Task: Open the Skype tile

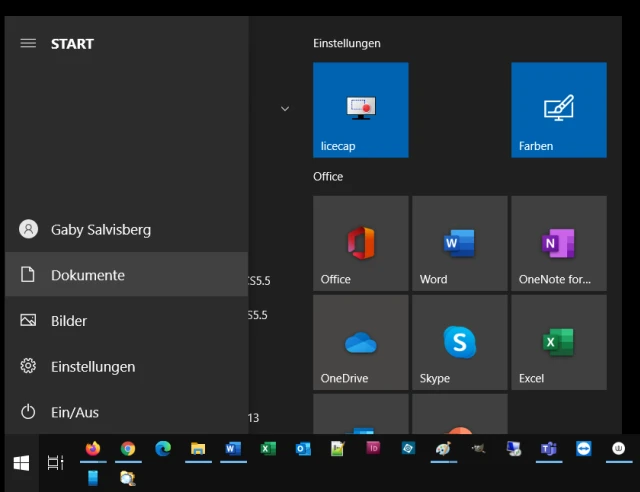Action: click(x=459, y=342)
